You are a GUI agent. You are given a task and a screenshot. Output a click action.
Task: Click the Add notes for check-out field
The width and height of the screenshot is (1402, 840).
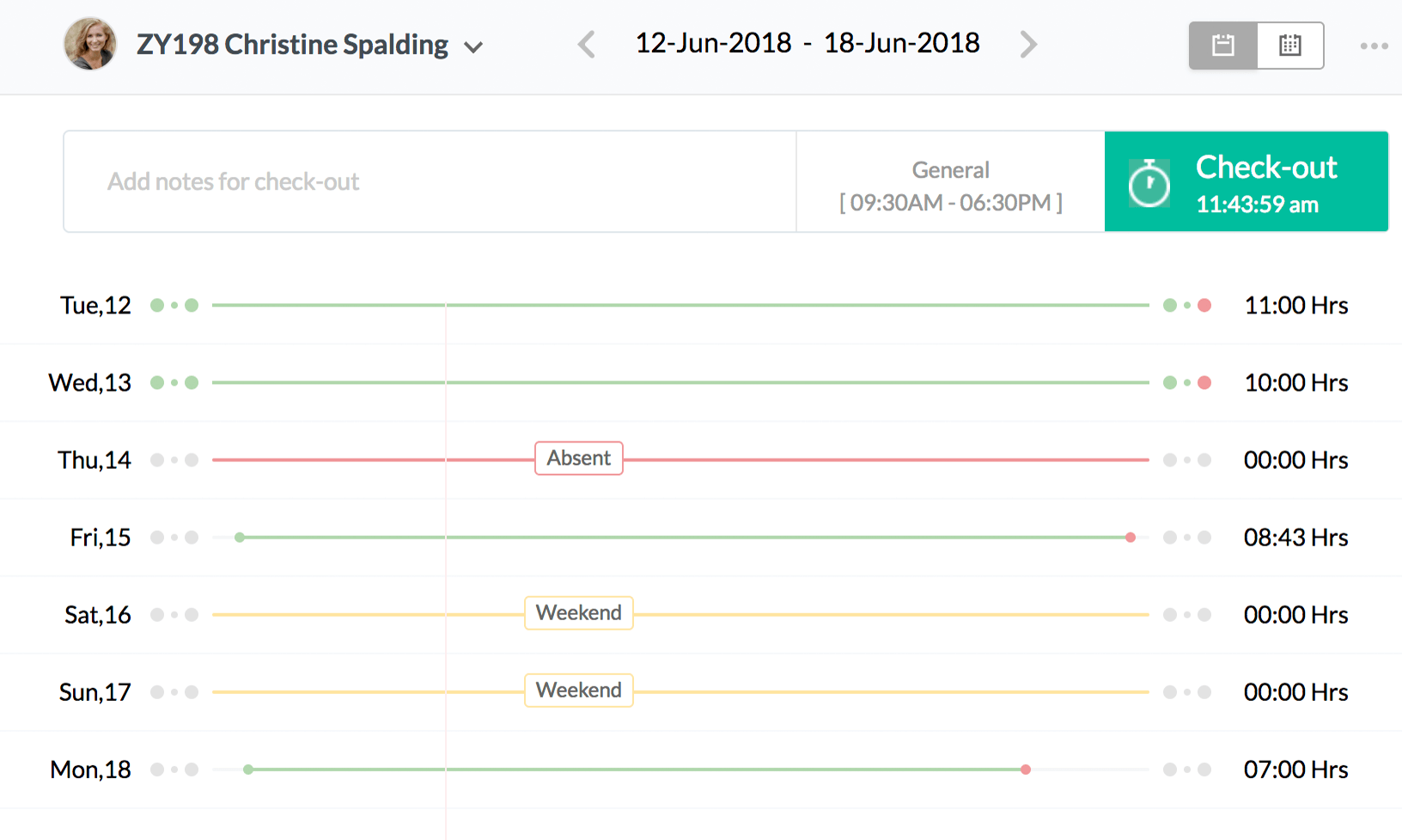(430, 181)
